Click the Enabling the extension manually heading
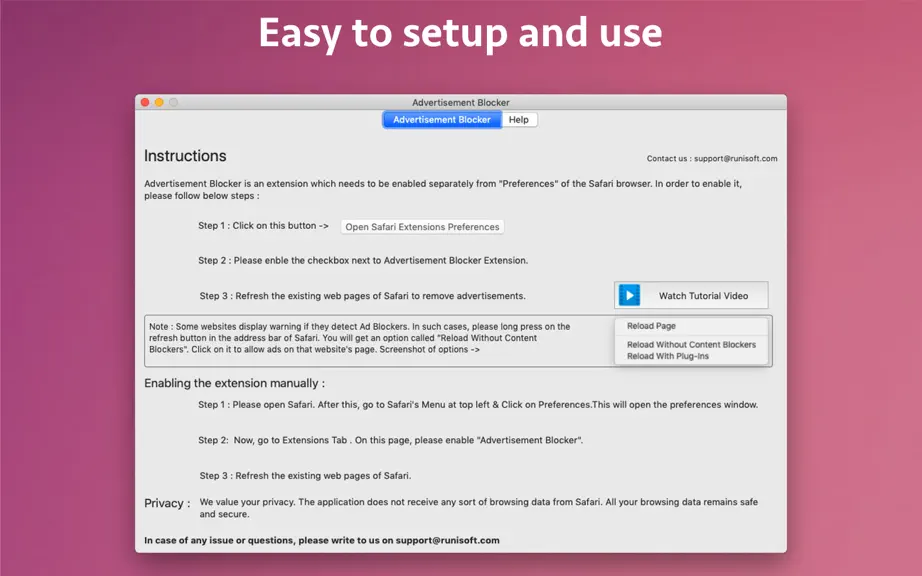The height and width of the screenshot is (576, 922). click(234, 383)
